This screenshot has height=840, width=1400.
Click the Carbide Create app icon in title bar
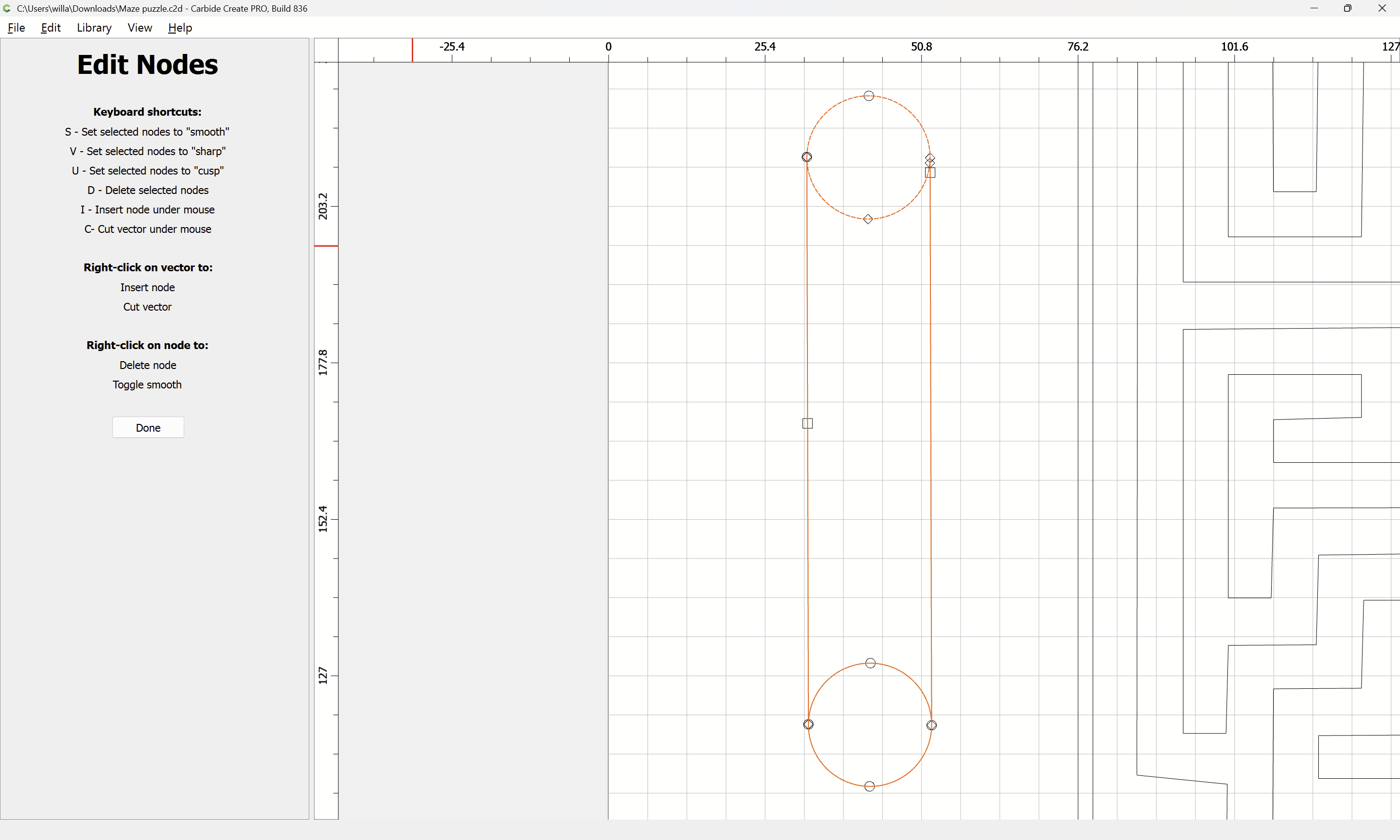pos(7,8)
